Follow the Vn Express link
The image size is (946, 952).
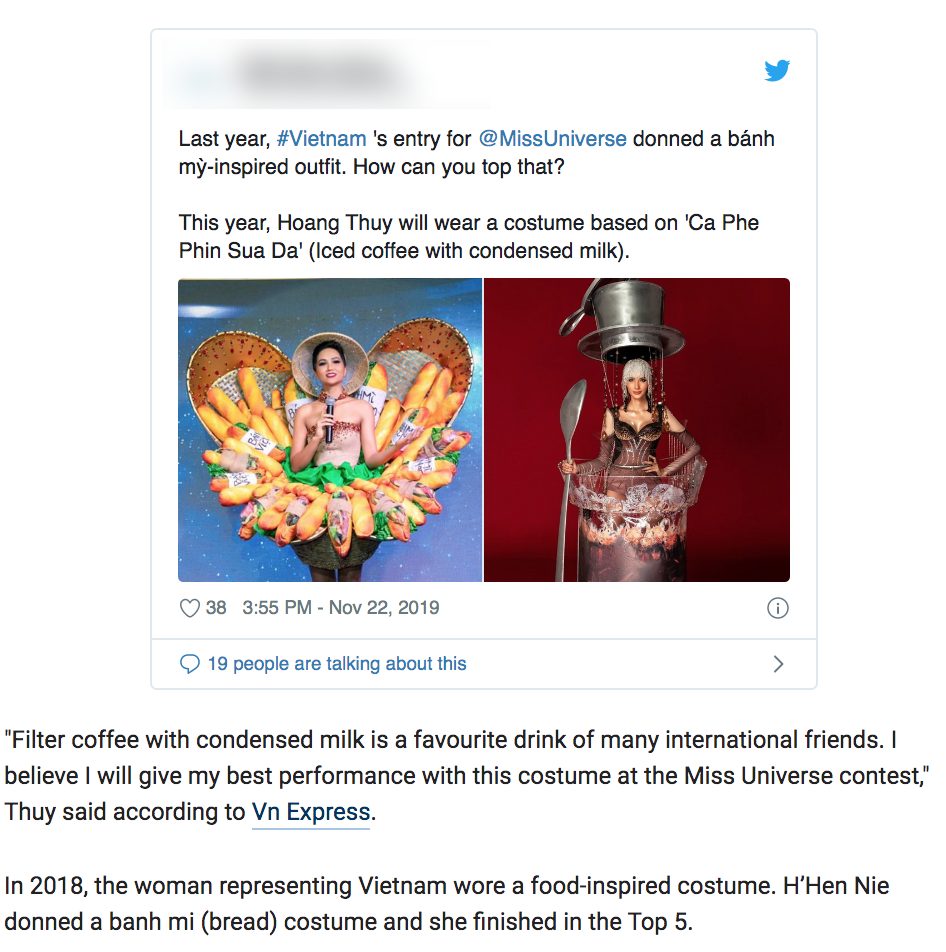tap(311, 812)
